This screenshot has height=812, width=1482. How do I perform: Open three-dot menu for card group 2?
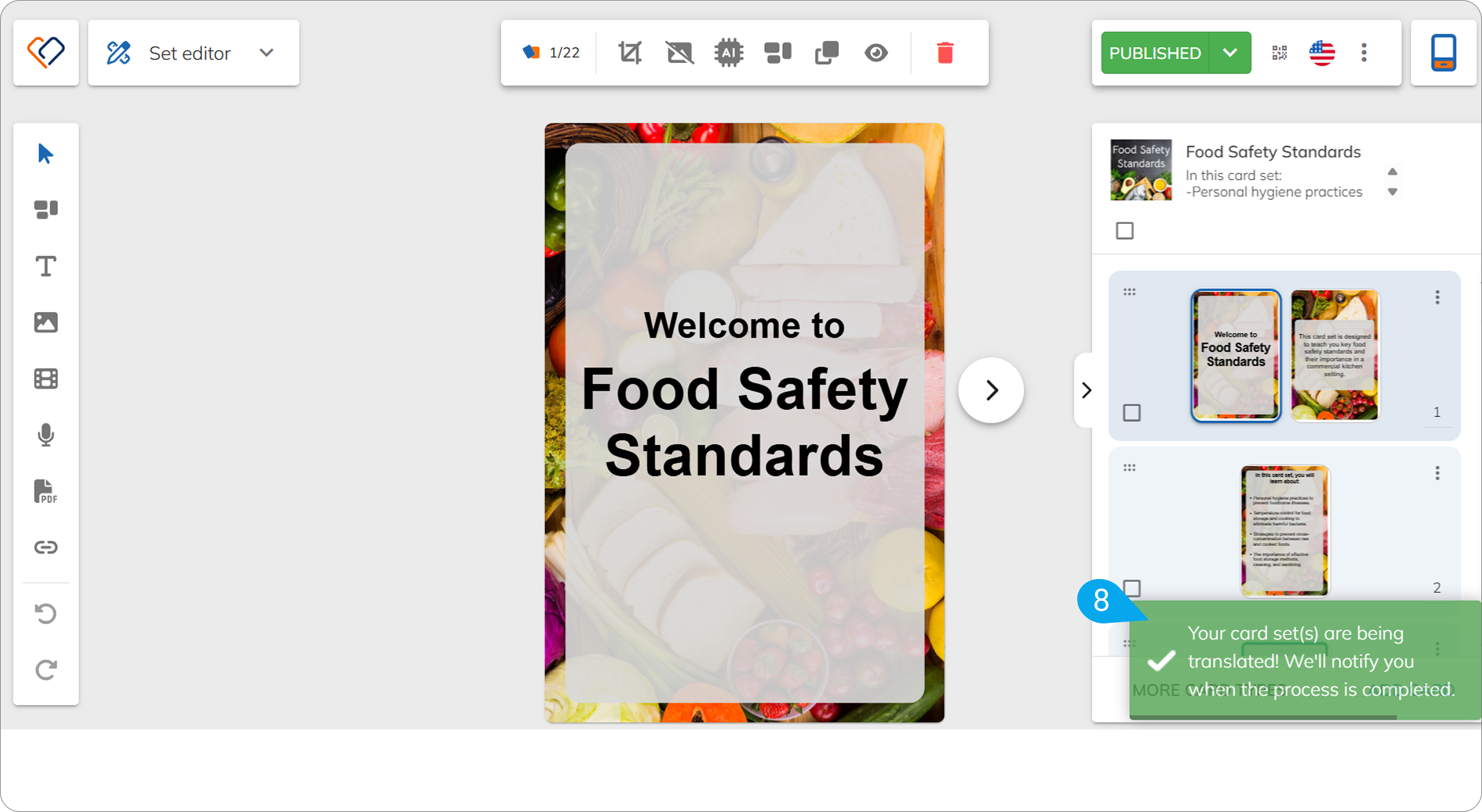(1437, 474)
